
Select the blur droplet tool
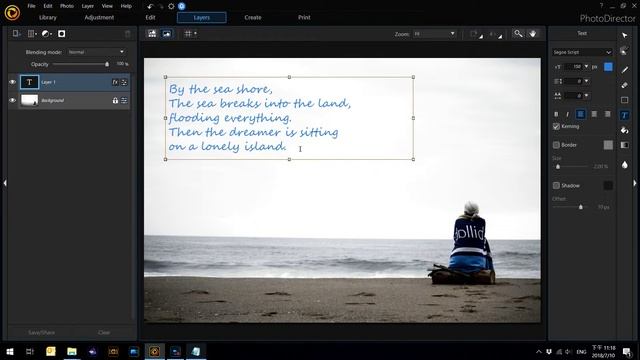coord(624,165)
